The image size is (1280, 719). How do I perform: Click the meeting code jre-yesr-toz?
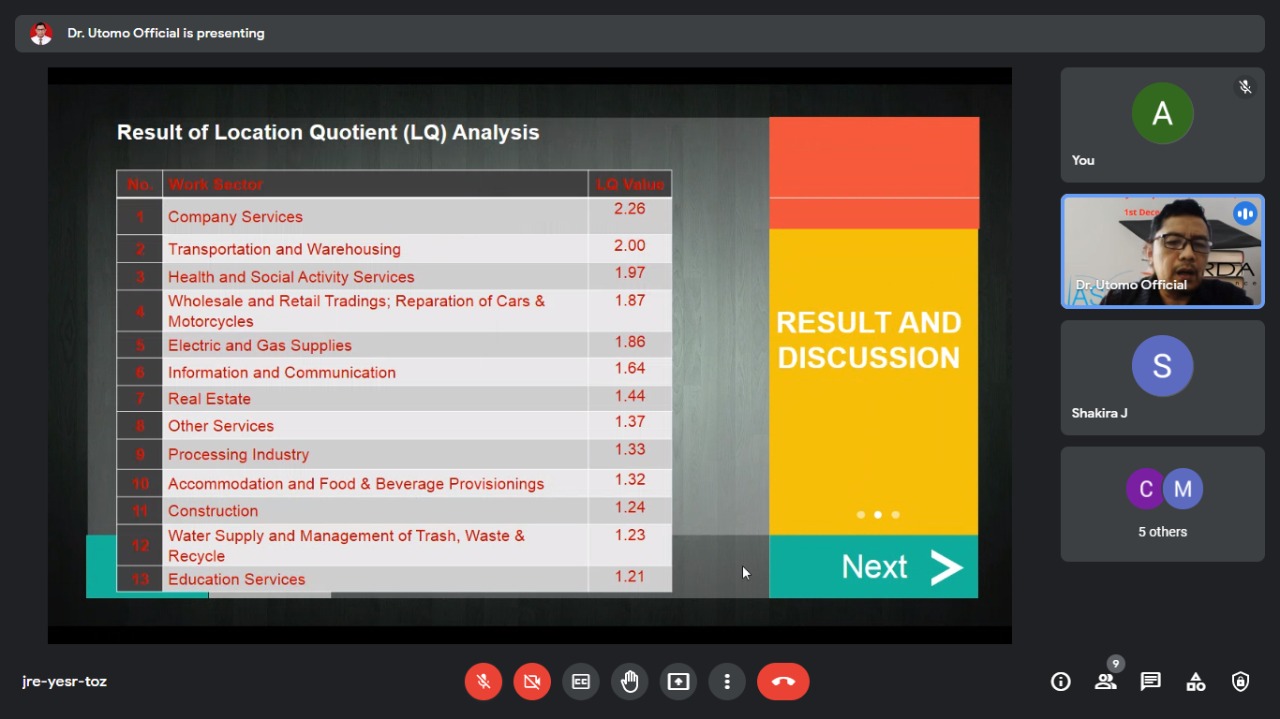tap(64, 682)
